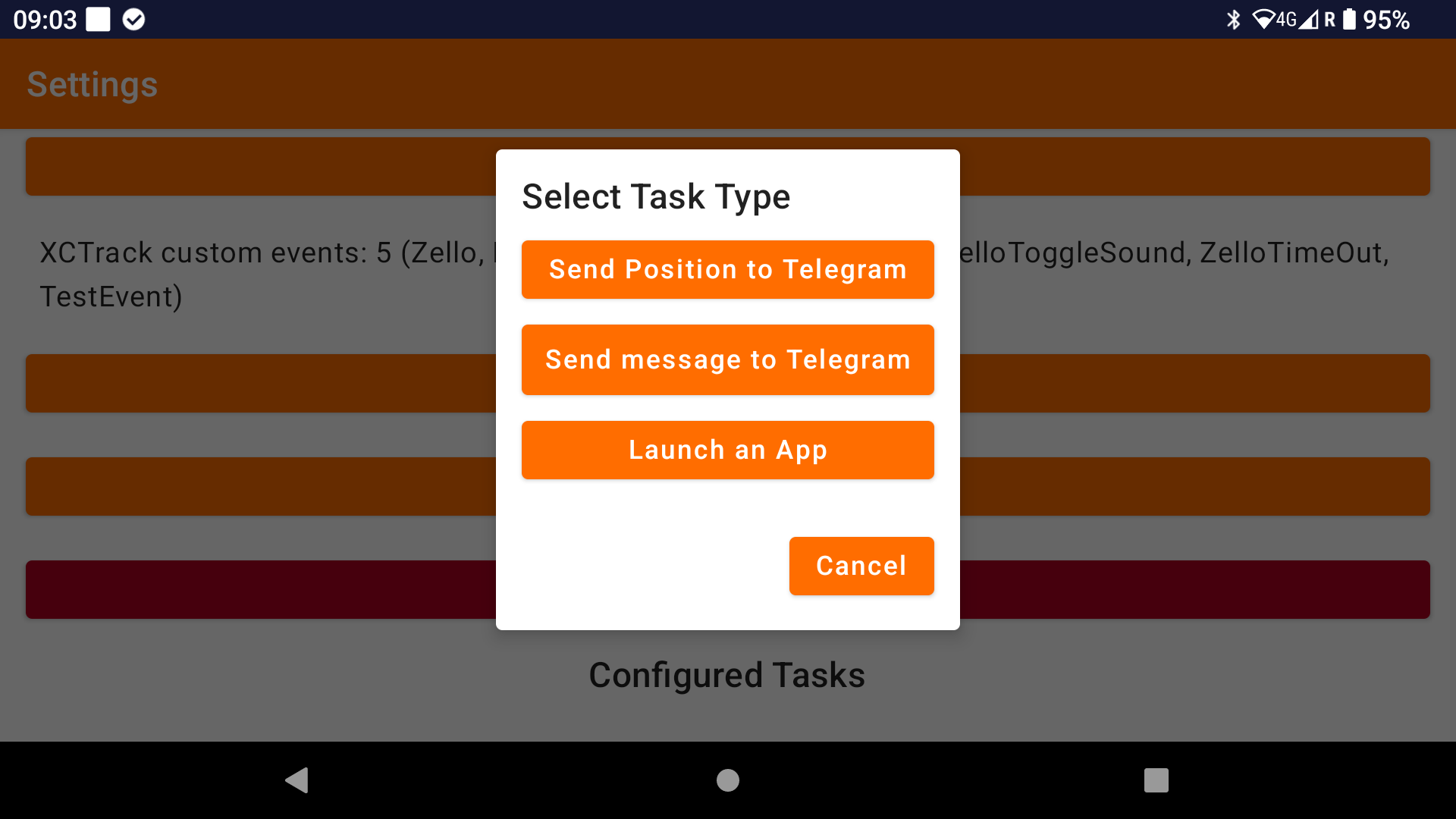Tap the 09:03 clock in status bar
Viewport: 1456px width, 819px height.
point(45,20)
